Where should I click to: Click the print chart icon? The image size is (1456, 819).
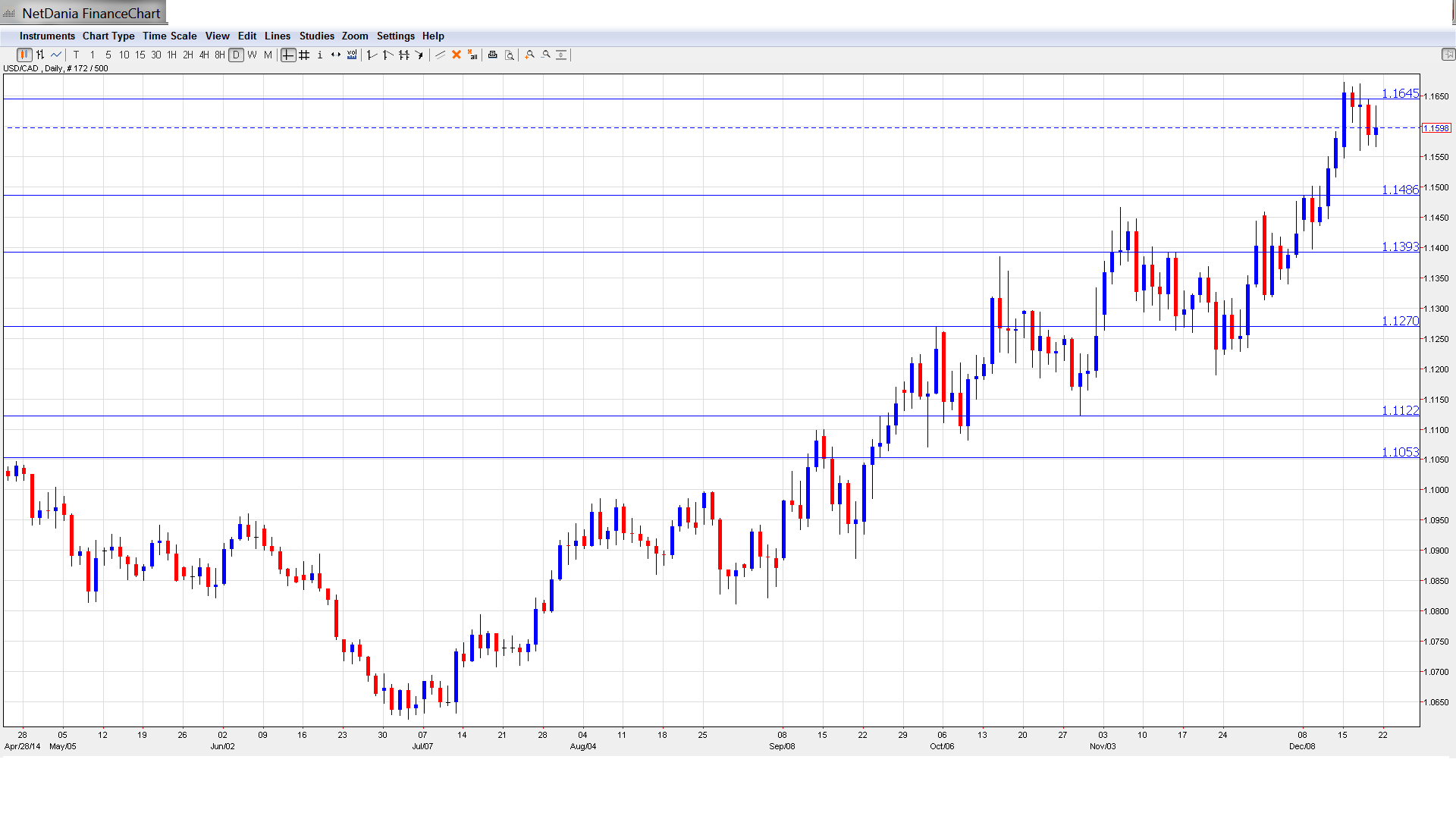click(x=493, y=55)
